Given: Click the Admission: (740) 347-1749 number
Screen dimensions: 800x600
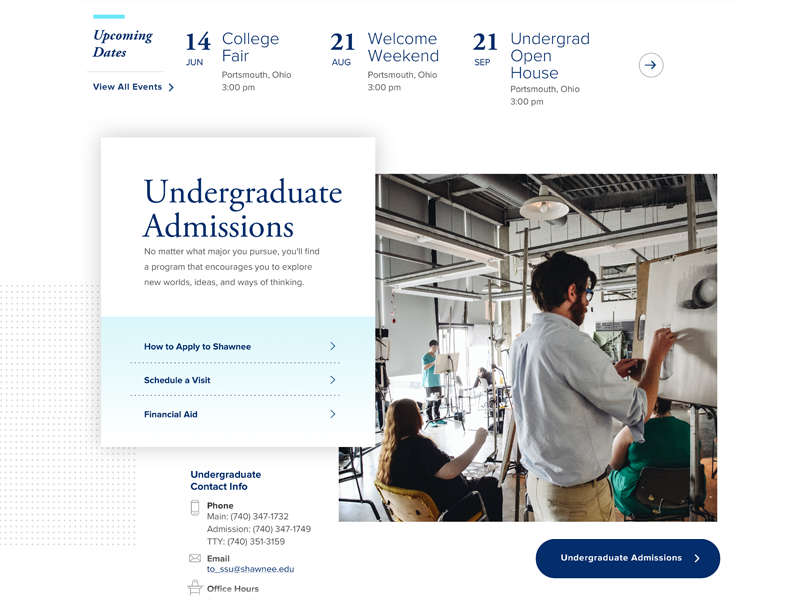Looking at the screenshot, I should point(259,529).
